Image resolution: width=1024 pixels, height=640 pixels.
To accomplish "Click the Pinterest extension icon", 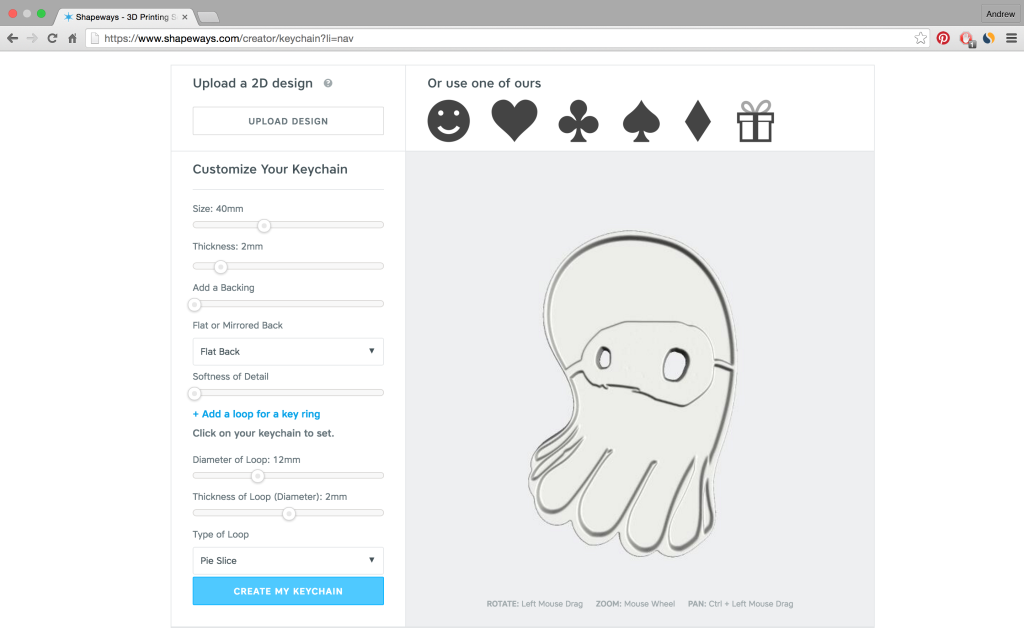I will [943, 38].
